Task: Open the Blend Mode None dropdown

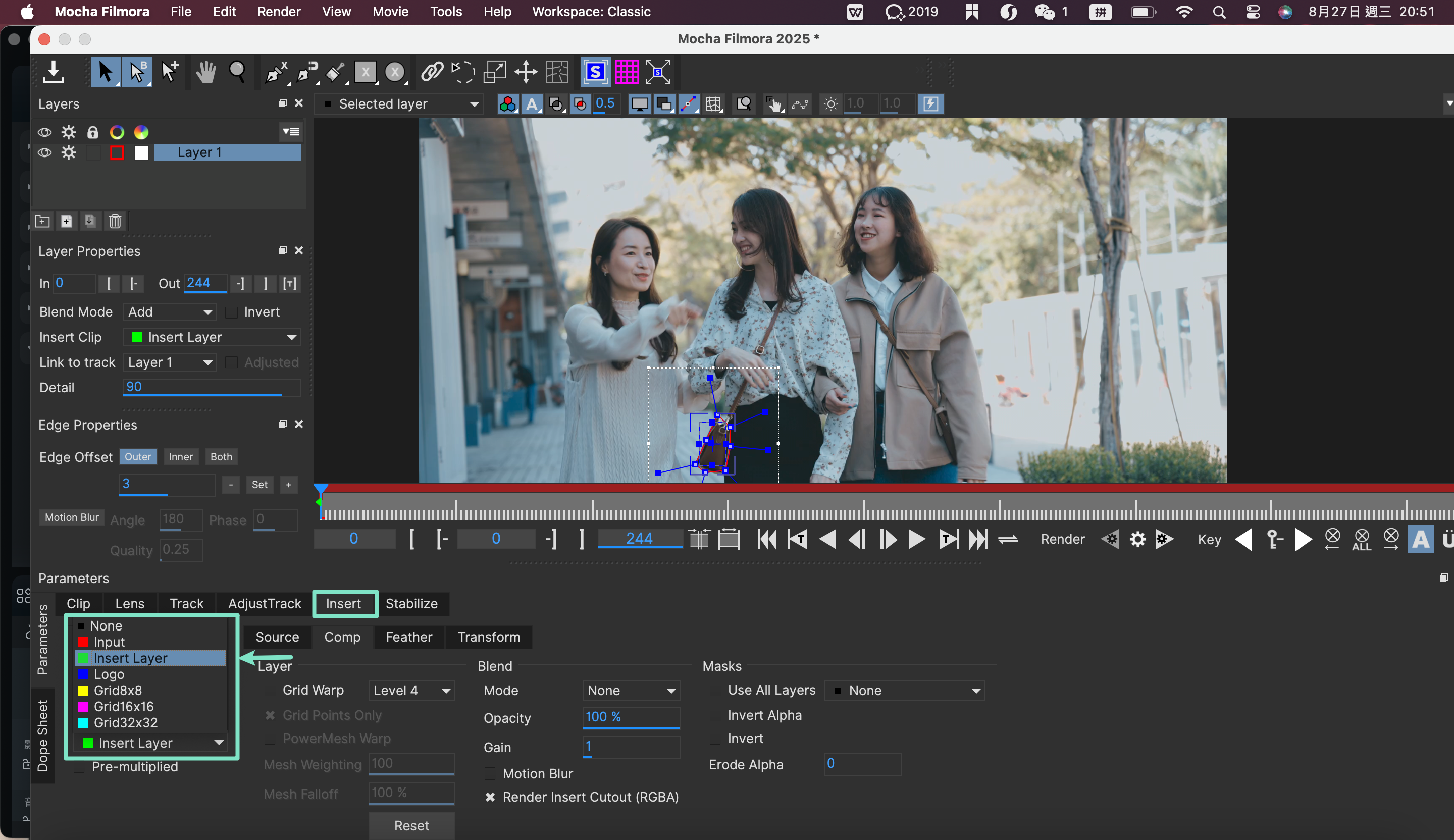Action: tap(631, 690)
